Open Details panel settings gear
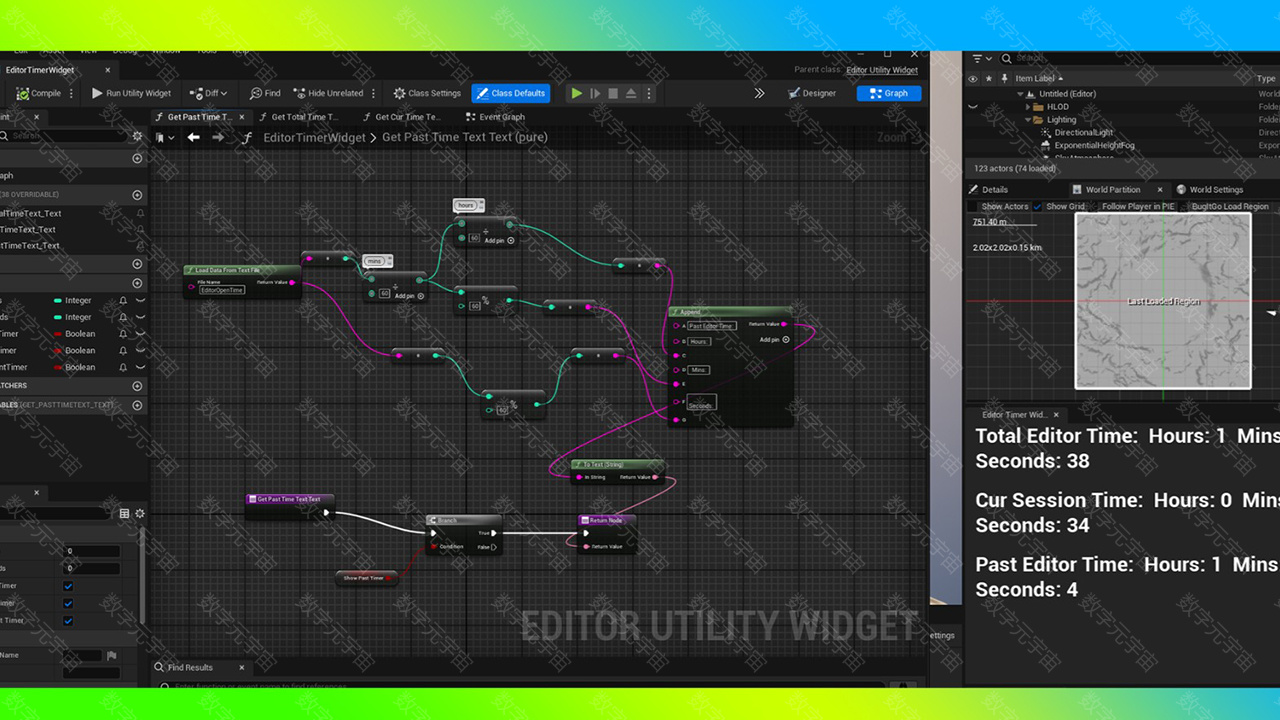Viewport: 1280px width, 720px height. click(139, 513)
